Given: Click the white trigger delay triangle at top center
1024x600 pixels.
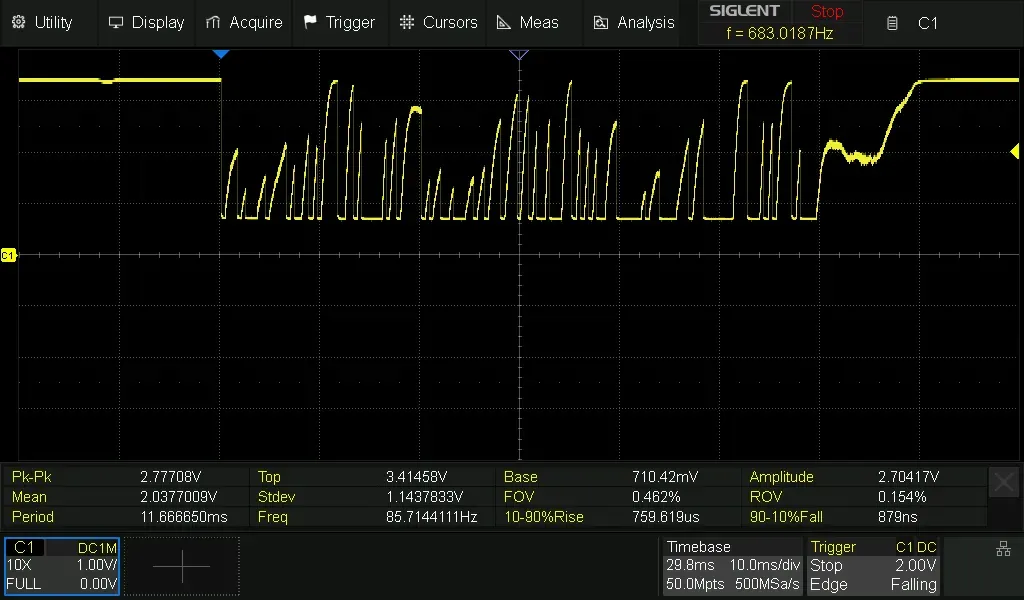Looking at the screenshot, I should pyautogui.click(x=518, y=54).
